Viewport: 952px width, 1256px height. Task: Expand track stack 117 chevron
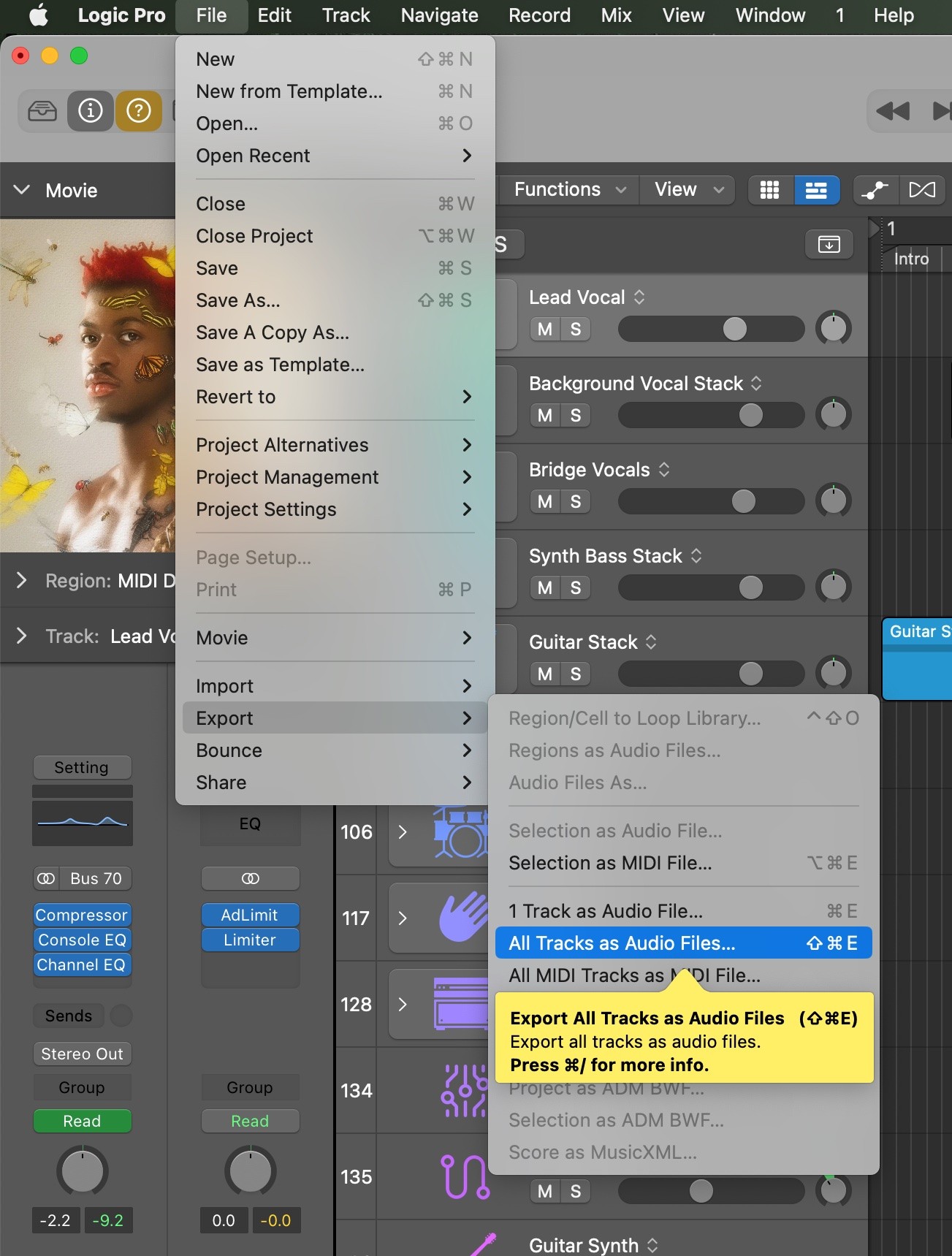coord(403,918)
